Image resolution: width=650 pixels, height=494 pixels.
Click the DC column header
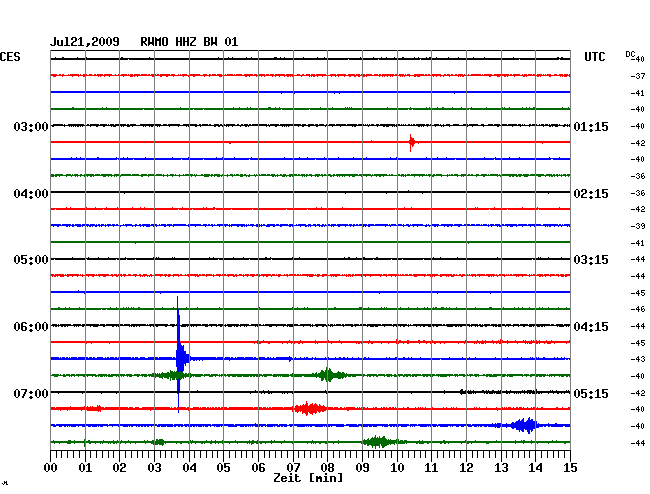click(630, 54)
